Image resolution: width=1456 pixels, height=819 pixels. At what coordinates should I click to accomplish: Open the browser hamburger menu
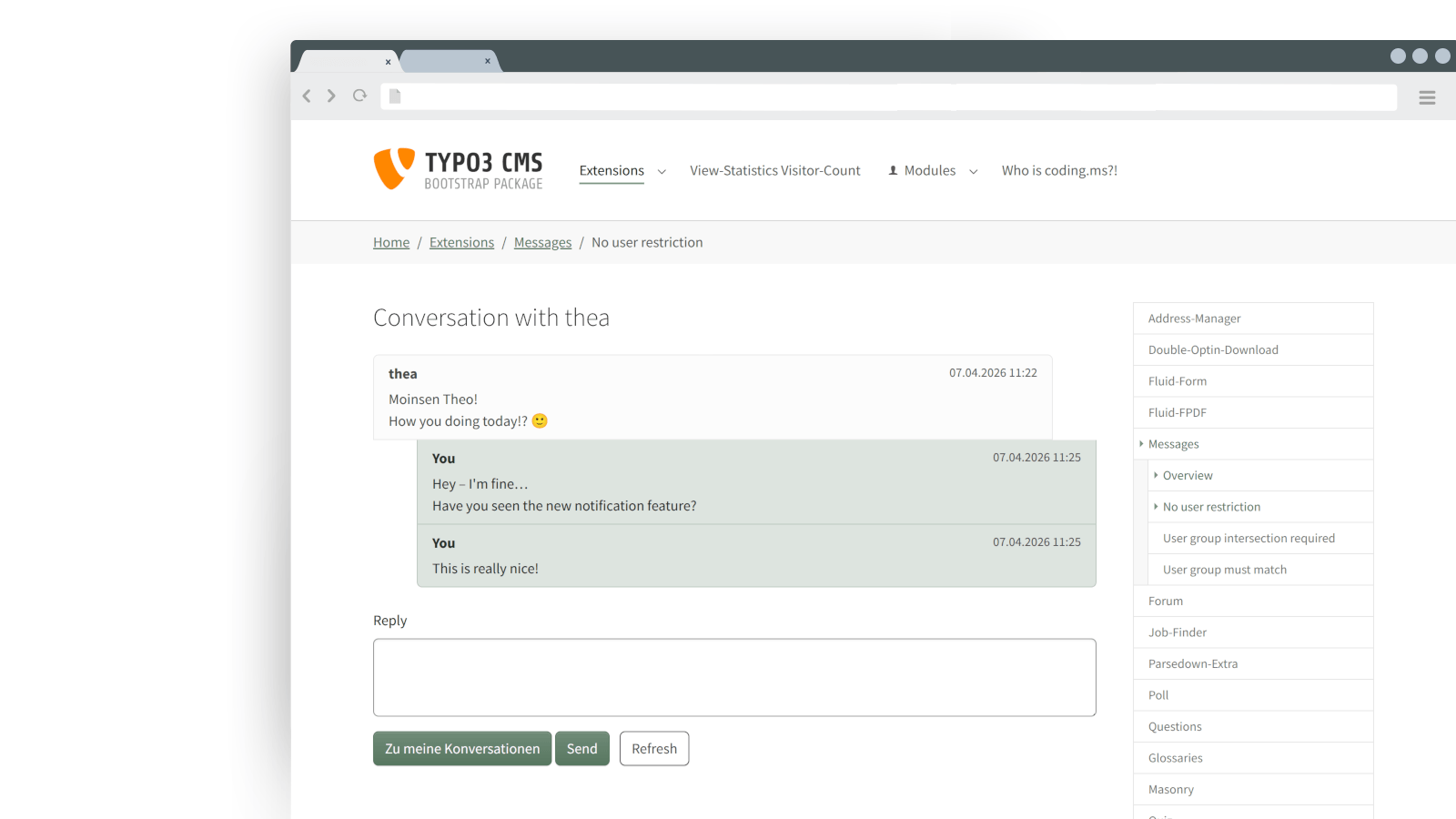[x=1427, y=97]
